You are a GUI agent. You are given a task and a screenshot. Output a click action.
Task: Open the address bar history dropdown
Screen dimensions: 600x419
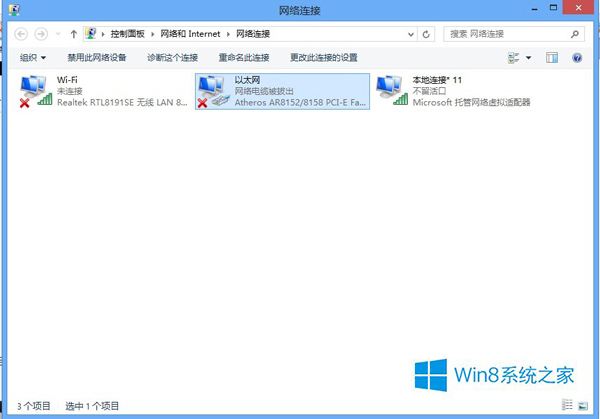coord(411,34)
